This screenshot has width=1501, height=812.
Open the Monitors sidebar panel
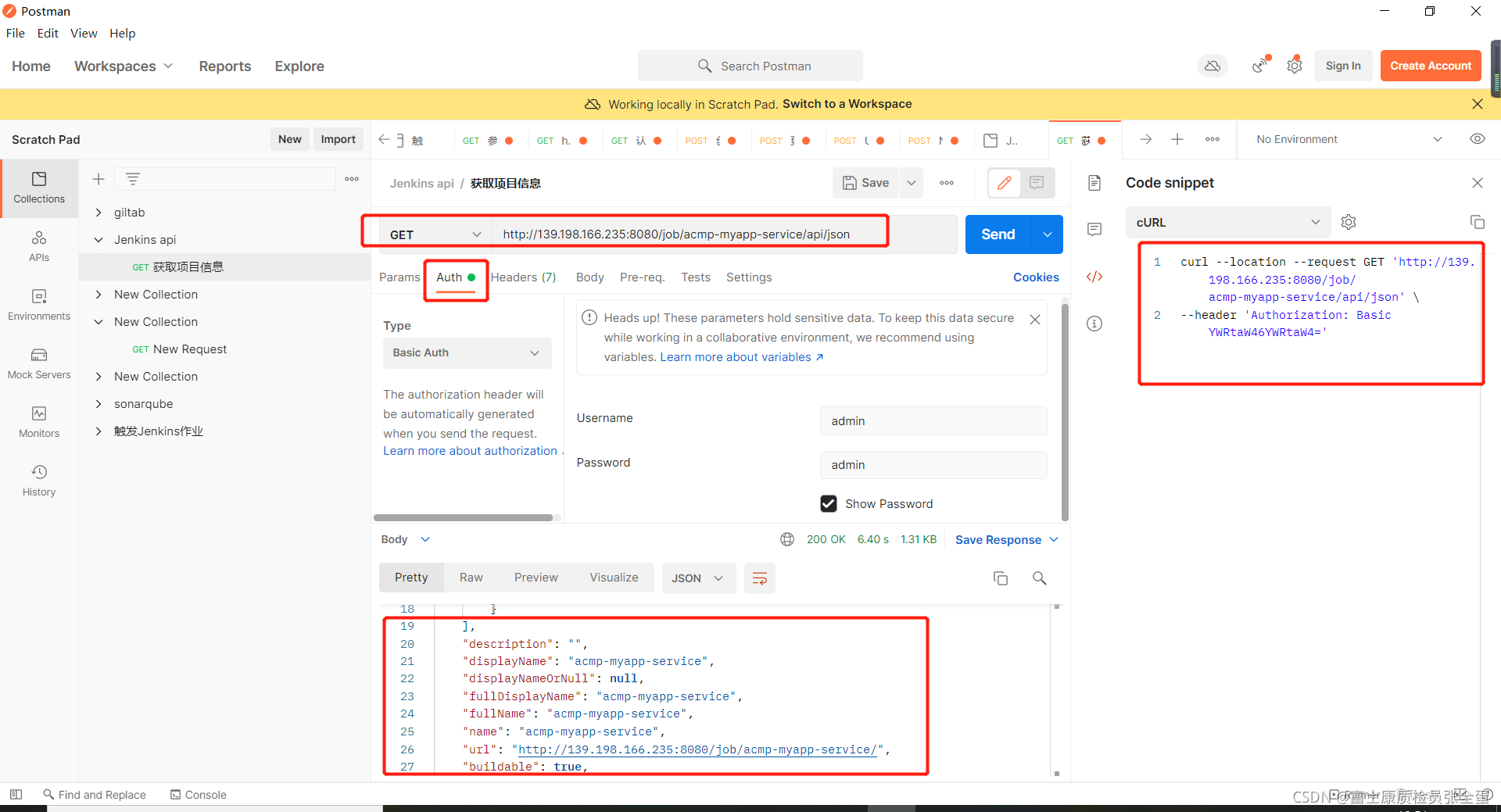pyautogui.click(x=38, y=420)
